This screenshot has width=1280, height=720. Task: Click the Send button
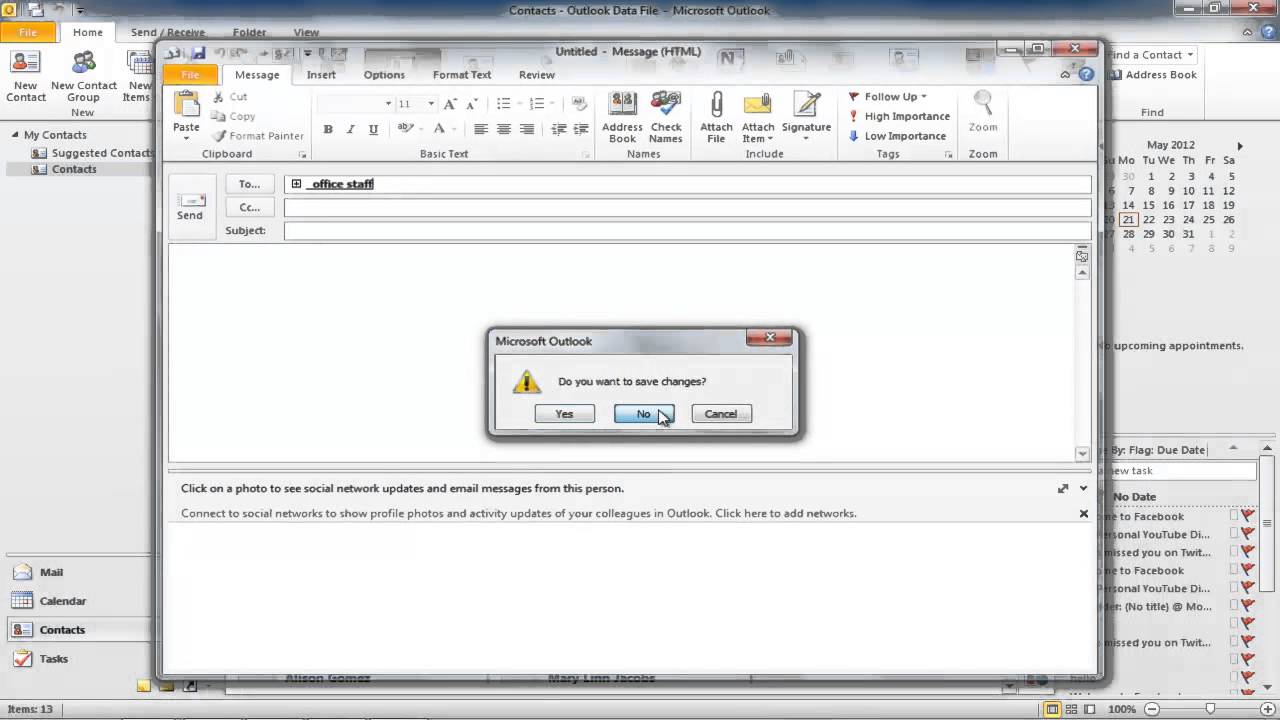point(190,207)
